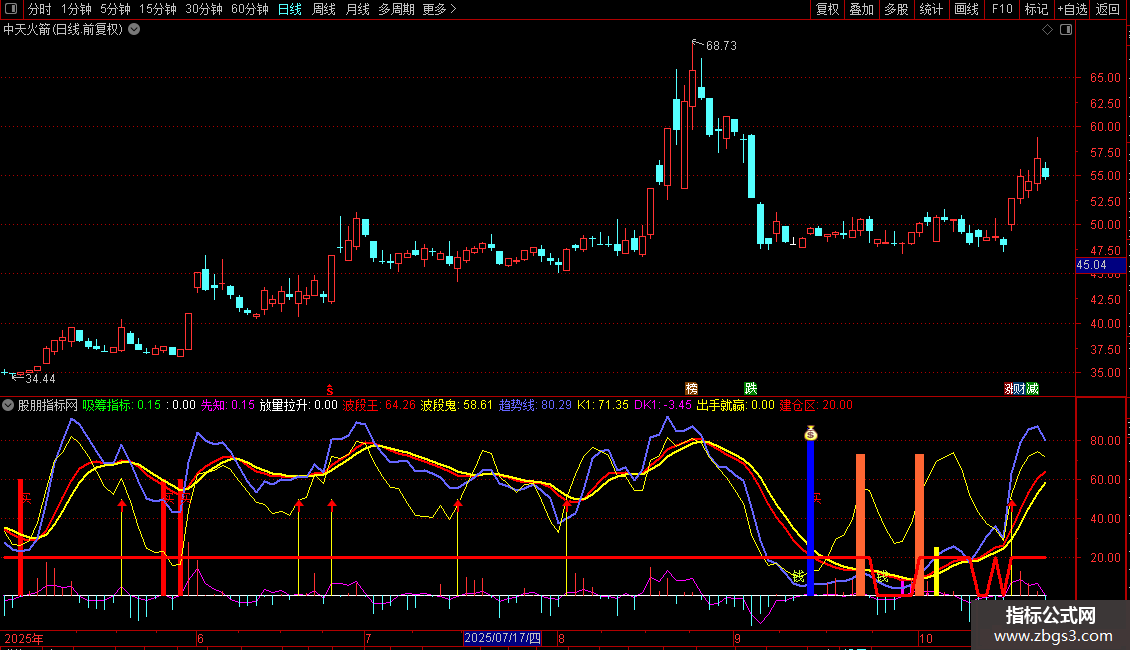1130x650 pixels.
Task: Switch to 周线 weekly chart
Action: pyautogui.click(x=324, y=9)
